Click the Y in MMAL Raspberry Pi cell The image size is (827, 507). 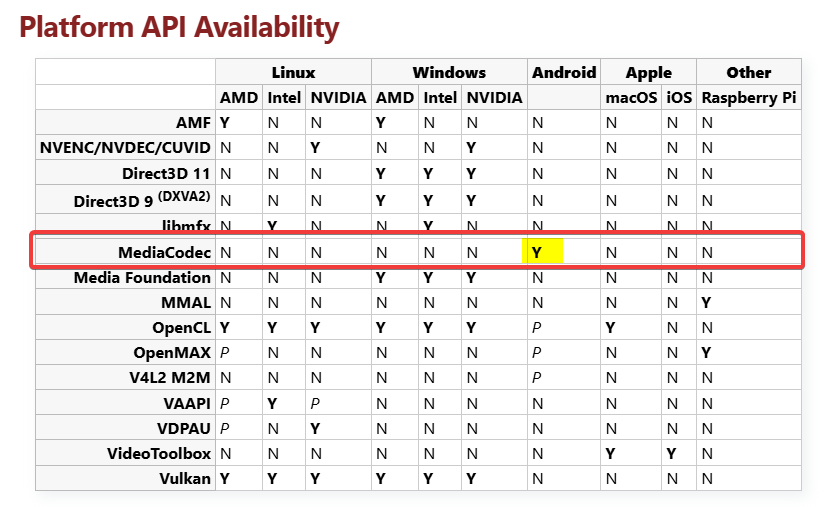(706, 303)
